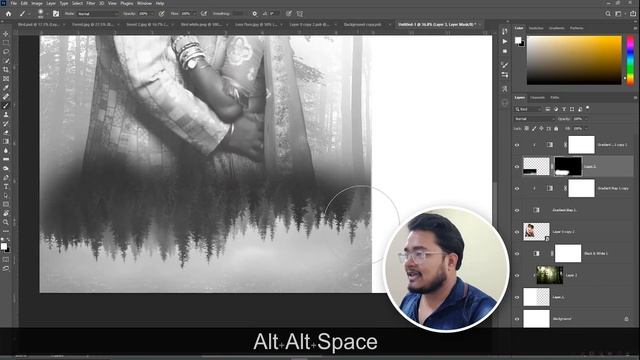Hide the Background layer
The width and height of the screenshot is (640, 360).
[517, 319]
